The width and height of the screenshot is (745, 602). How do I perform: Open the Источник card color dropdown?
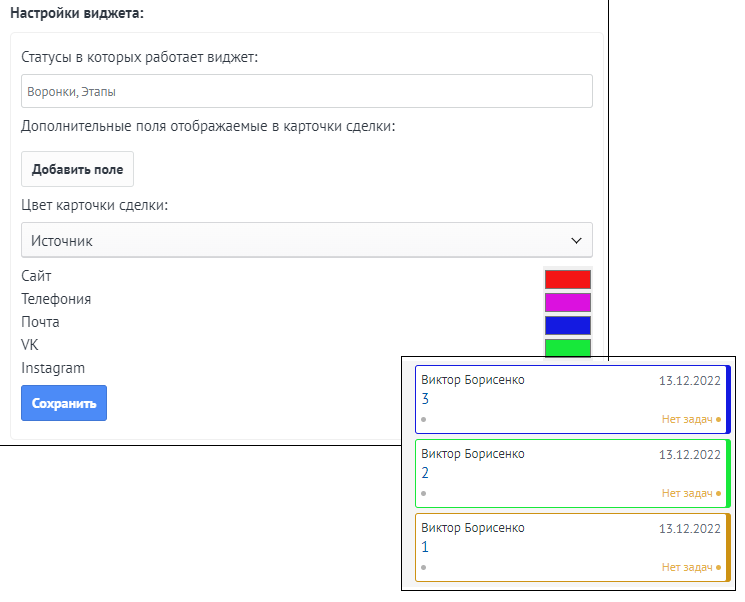pos(307,240)
